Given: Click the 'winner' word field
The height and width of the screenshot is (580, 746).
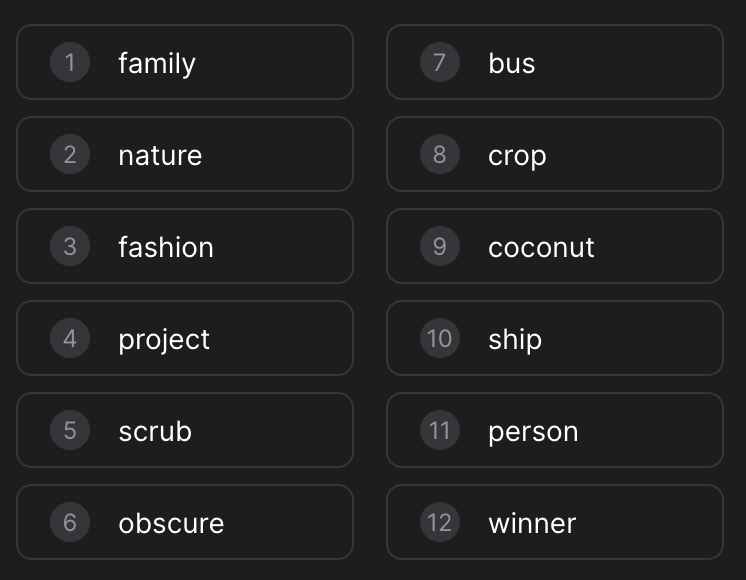Looking at the screenshot, I should tap(555, 522).
